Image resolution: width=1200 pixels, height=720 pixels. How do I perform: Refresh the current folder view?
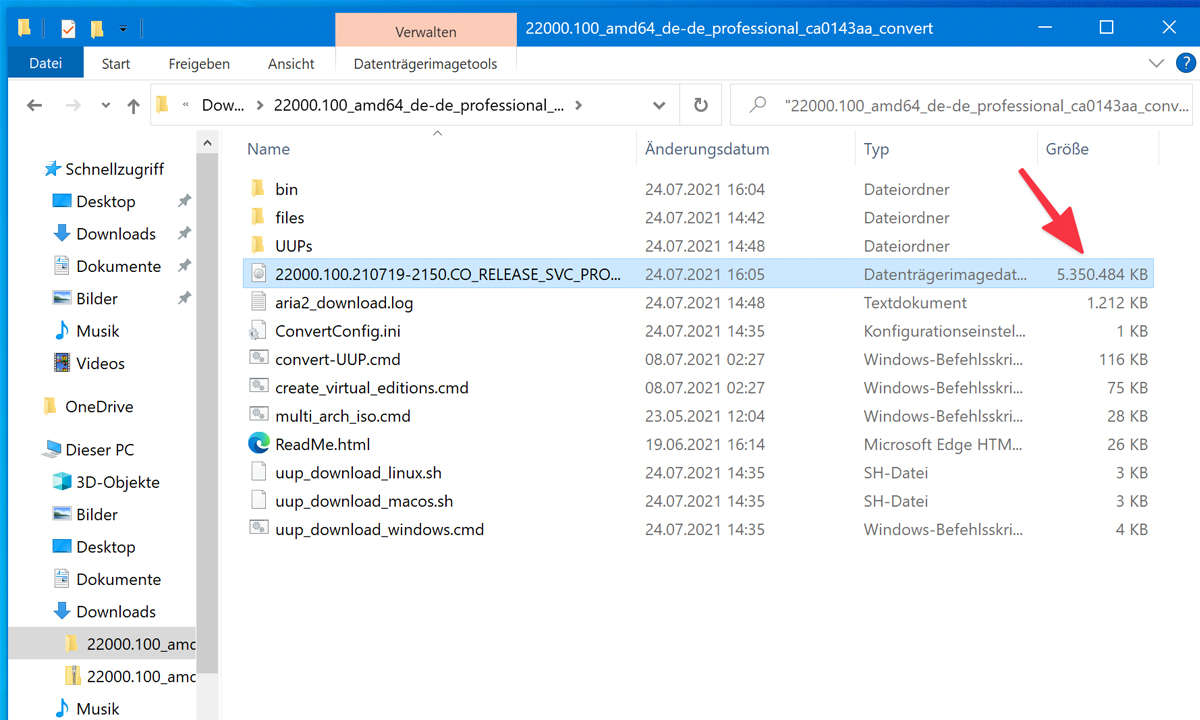point(701,105)
